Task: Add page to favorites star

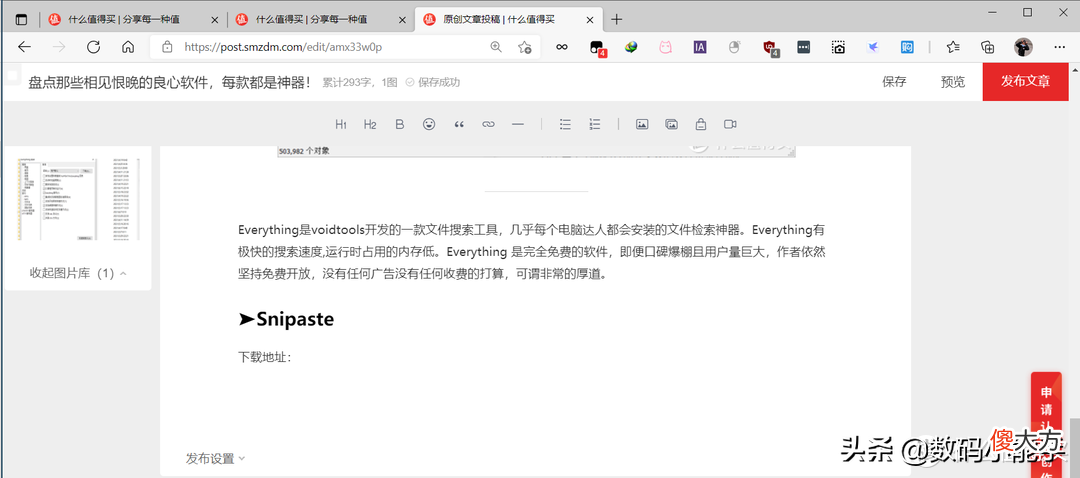Action: (x=525, y=47)
